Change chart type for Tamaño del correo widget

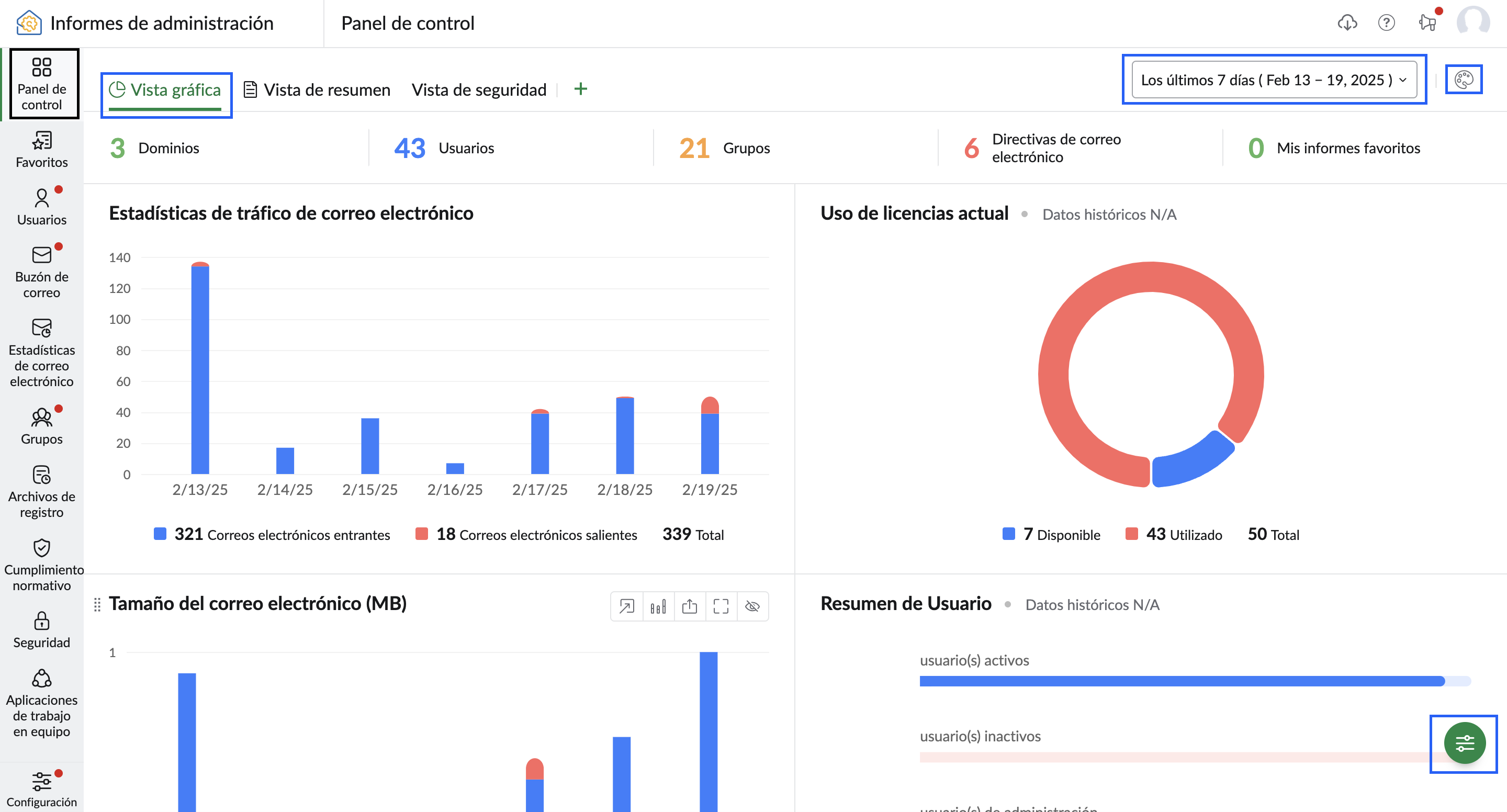[x=658, y=606]
